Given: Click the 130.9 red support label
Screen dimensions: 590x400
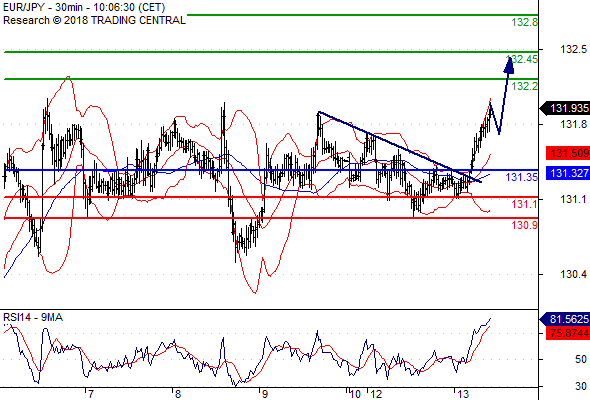Looking at the screenshot, I should [525, 225].
